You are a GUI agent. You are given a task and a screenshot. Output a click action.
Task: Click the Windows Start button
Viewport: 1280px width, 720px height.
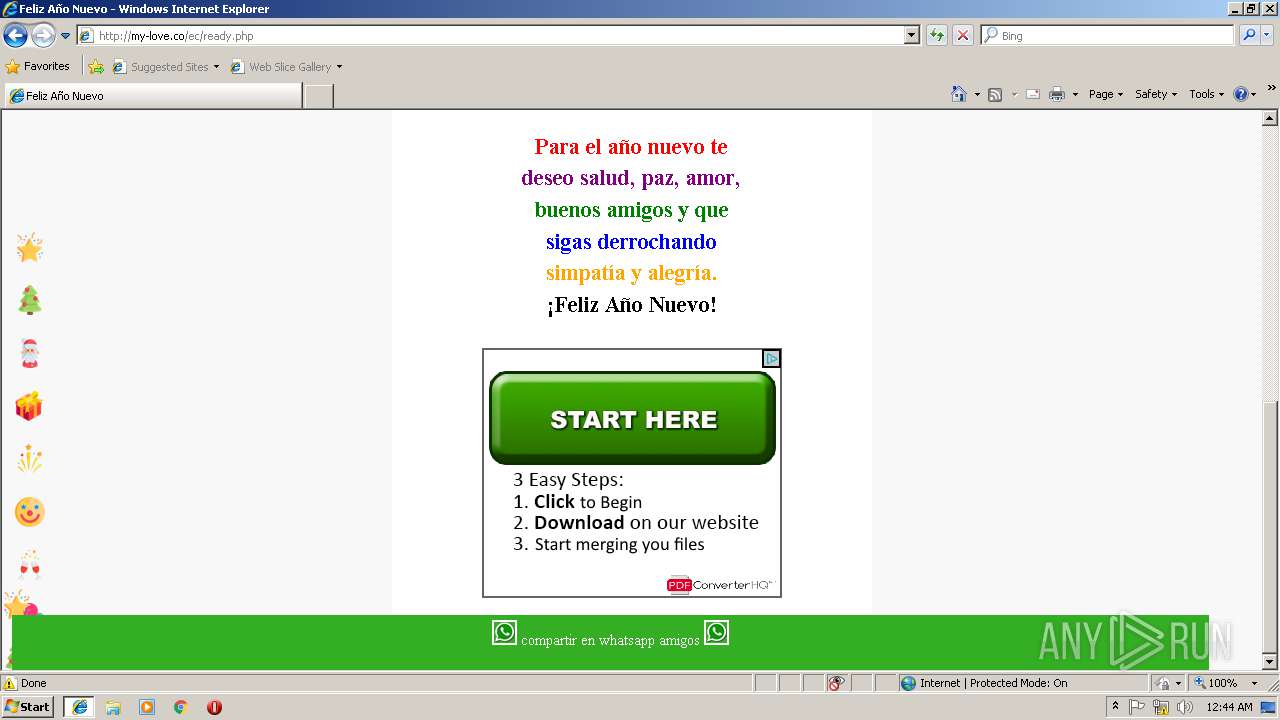pyautogui.click(x=28, y=706)
